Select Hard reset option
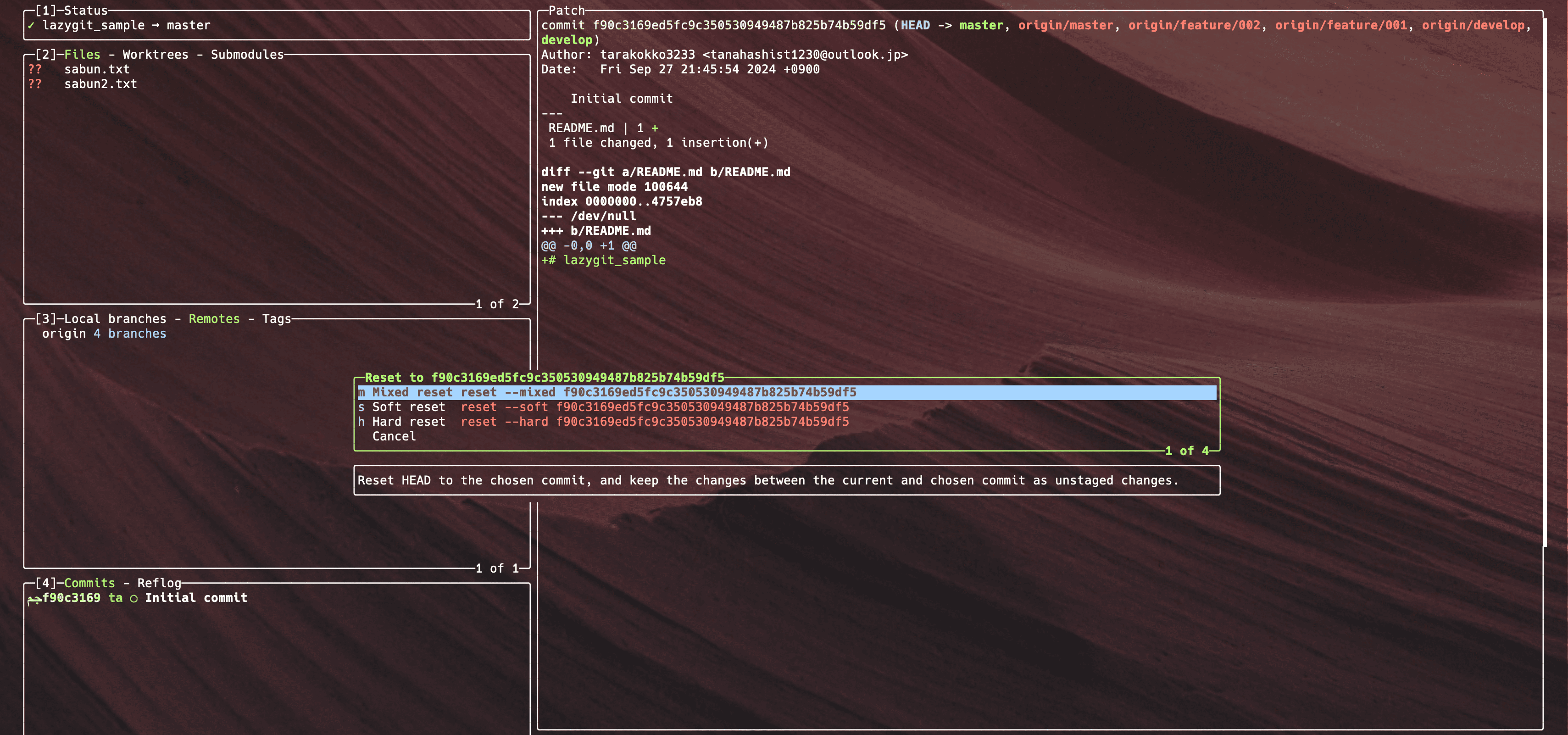Viewport: 1568px width, 735px height. [x=409, y=421]
